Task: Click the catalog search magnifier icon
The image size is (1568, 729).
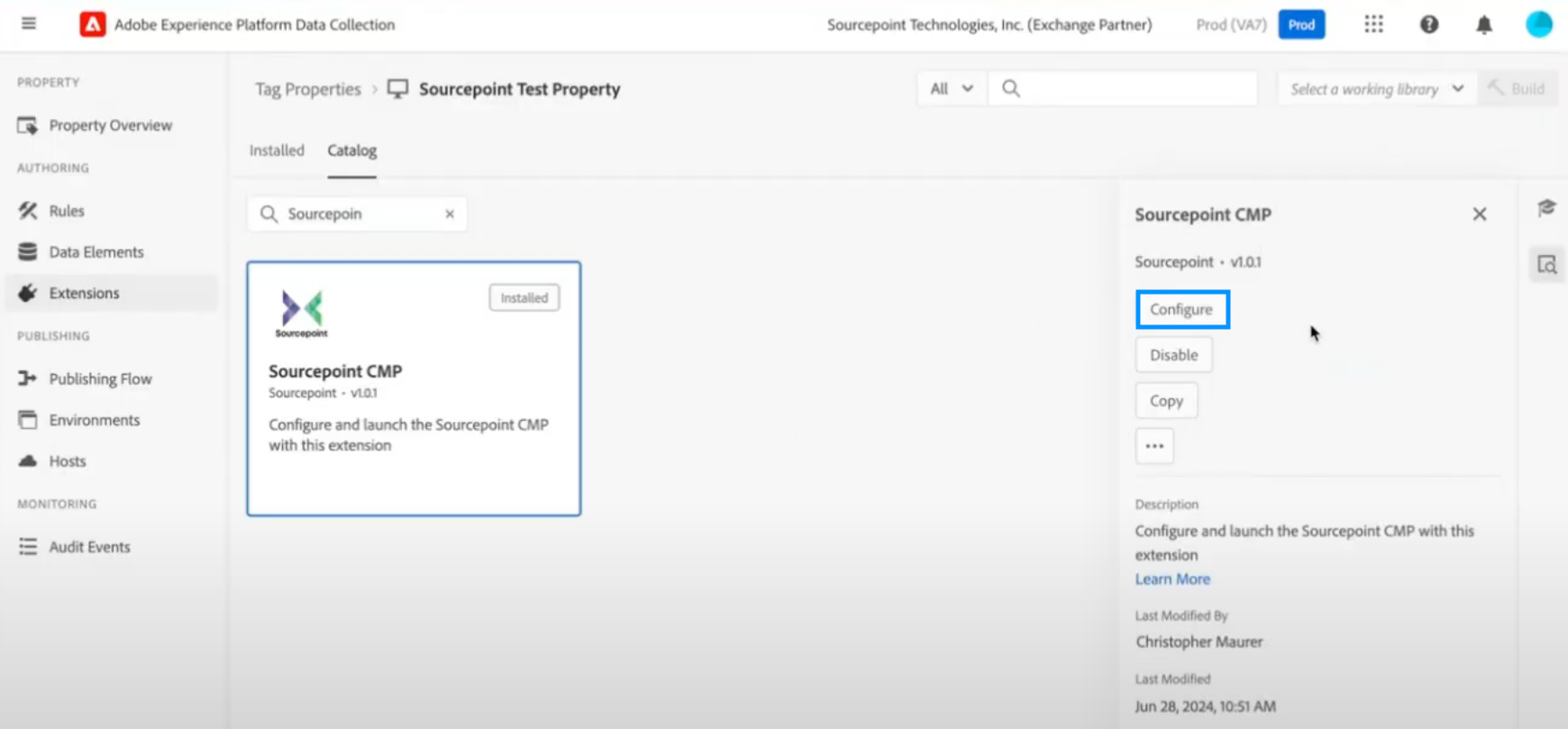Action: (269, 214)
